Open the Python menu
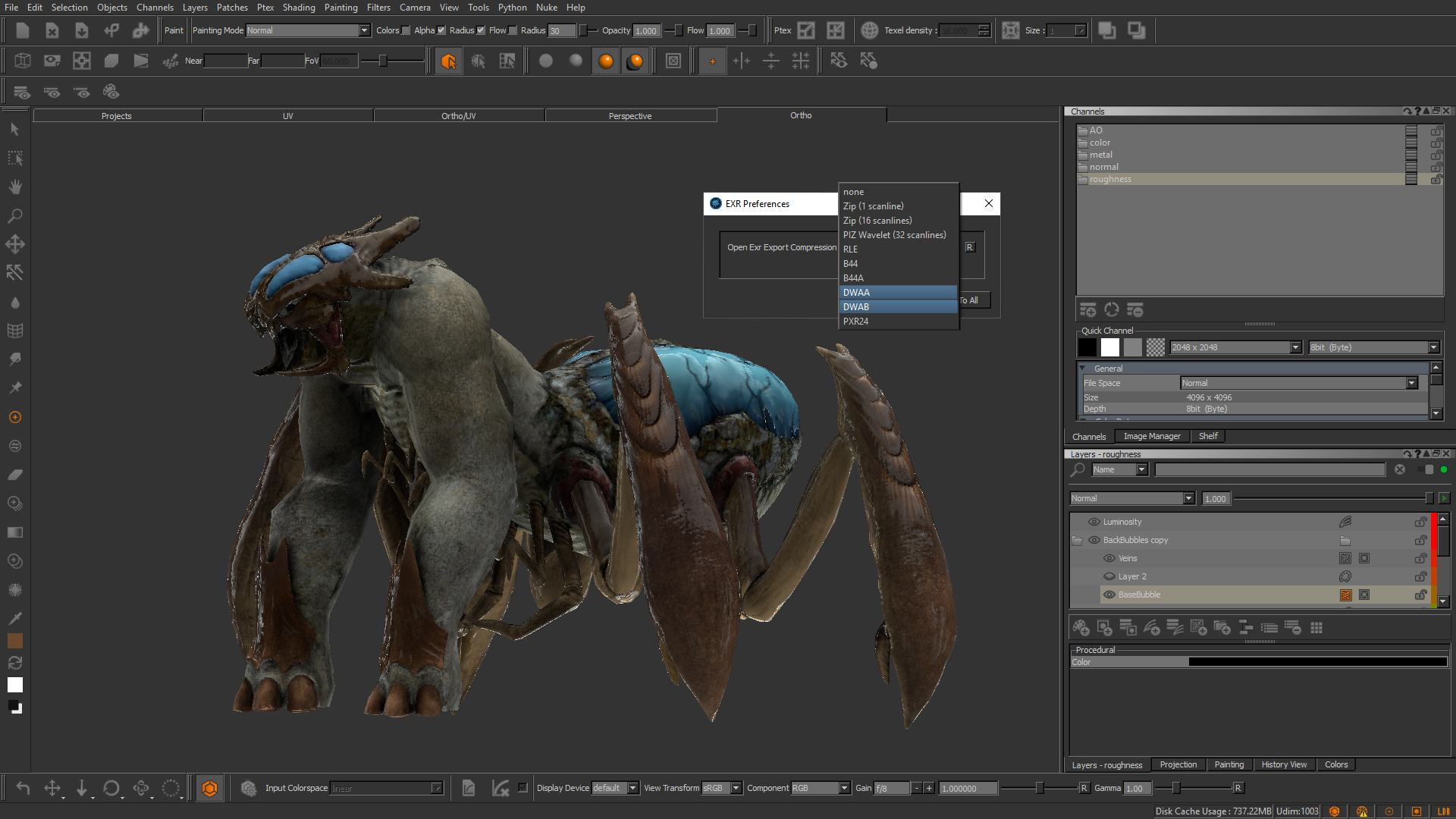The image size is (1456, 819). (512, 8)
